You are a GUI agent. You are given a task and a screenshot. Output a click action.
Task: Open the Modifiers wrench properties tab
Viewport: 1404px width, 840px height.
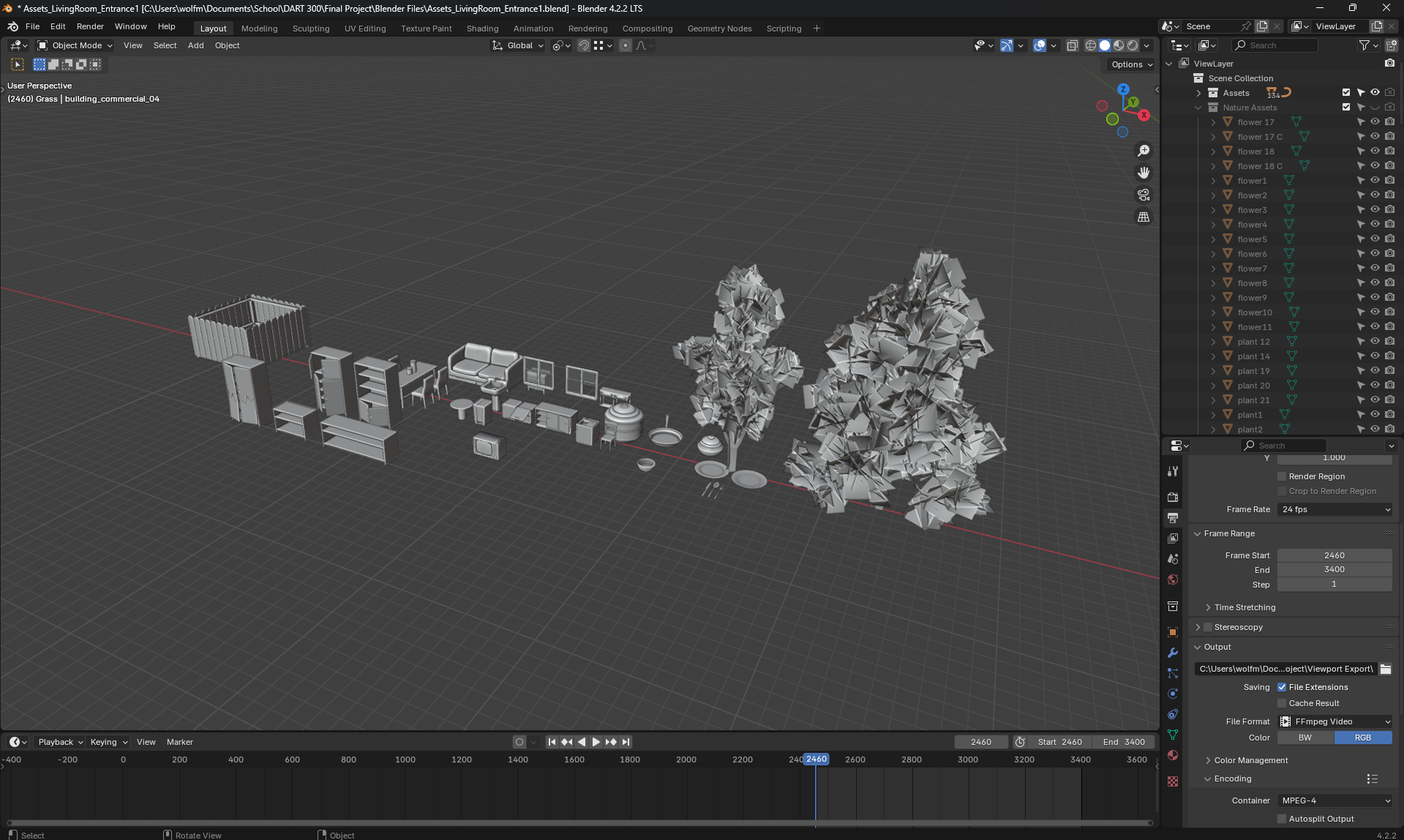1173,653
